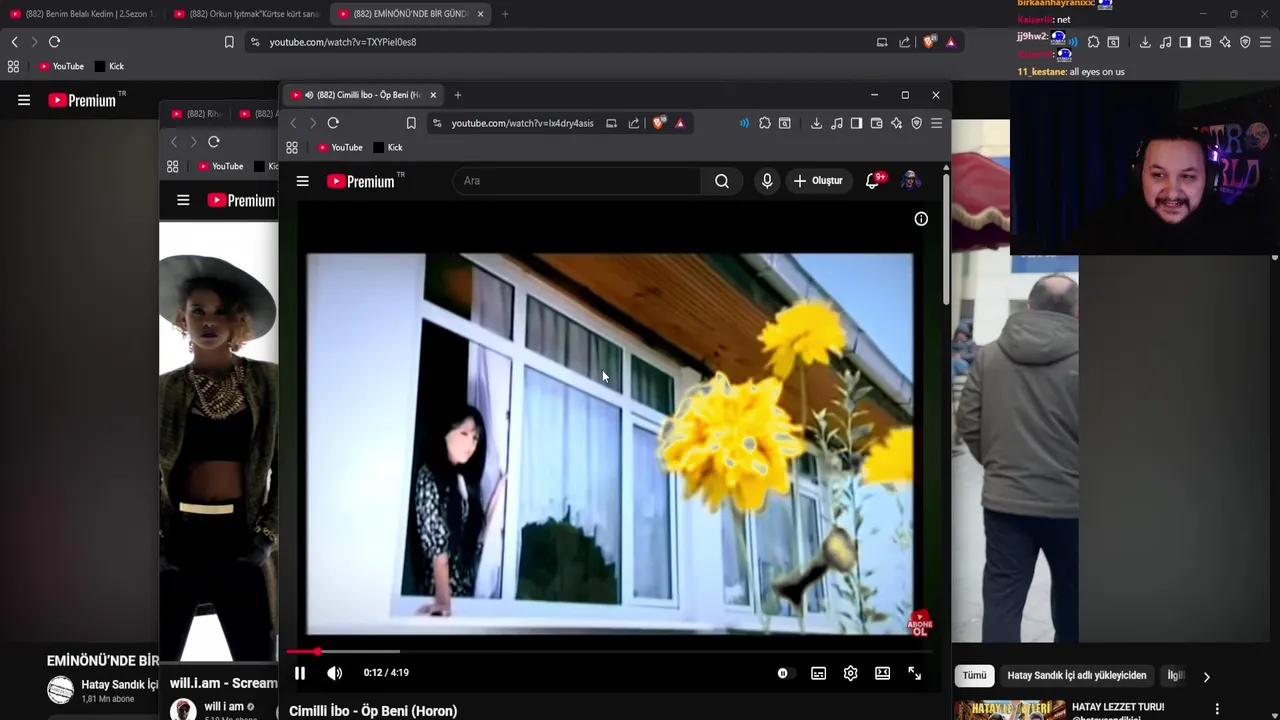Open options for HATAY LEZZET TURU video
1280x720 pixels.
point(1217,709)
